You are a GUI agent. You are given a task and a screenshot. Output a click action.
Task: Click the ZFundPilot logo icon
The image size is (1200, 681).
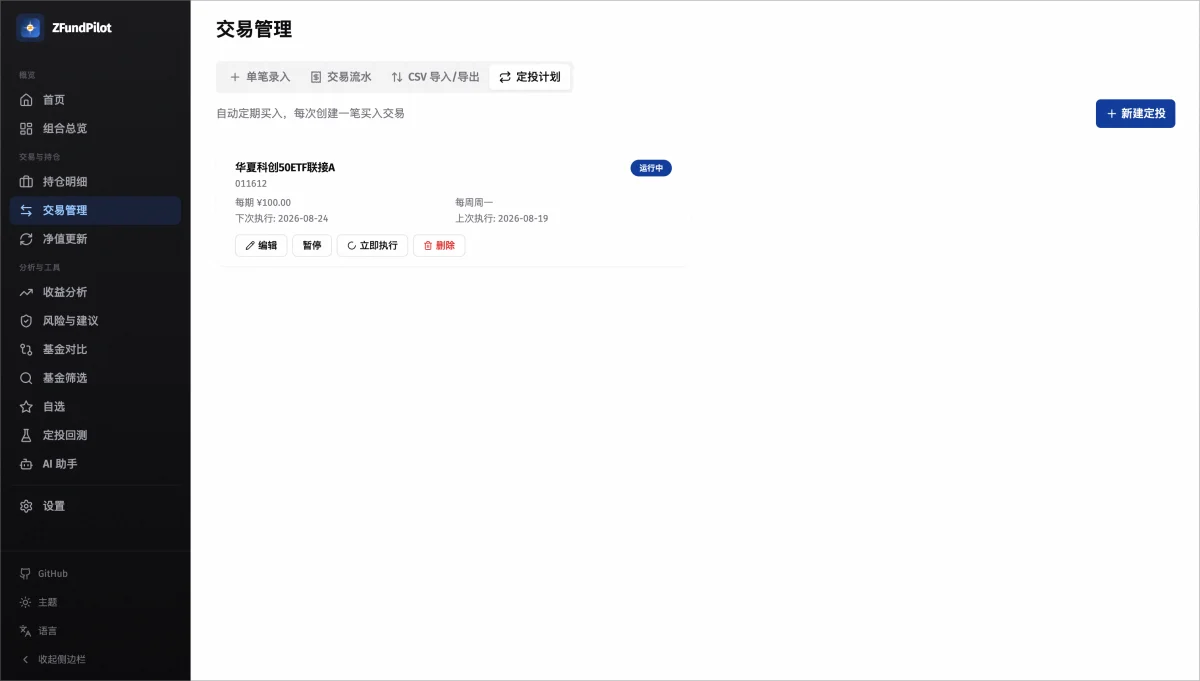30,28
